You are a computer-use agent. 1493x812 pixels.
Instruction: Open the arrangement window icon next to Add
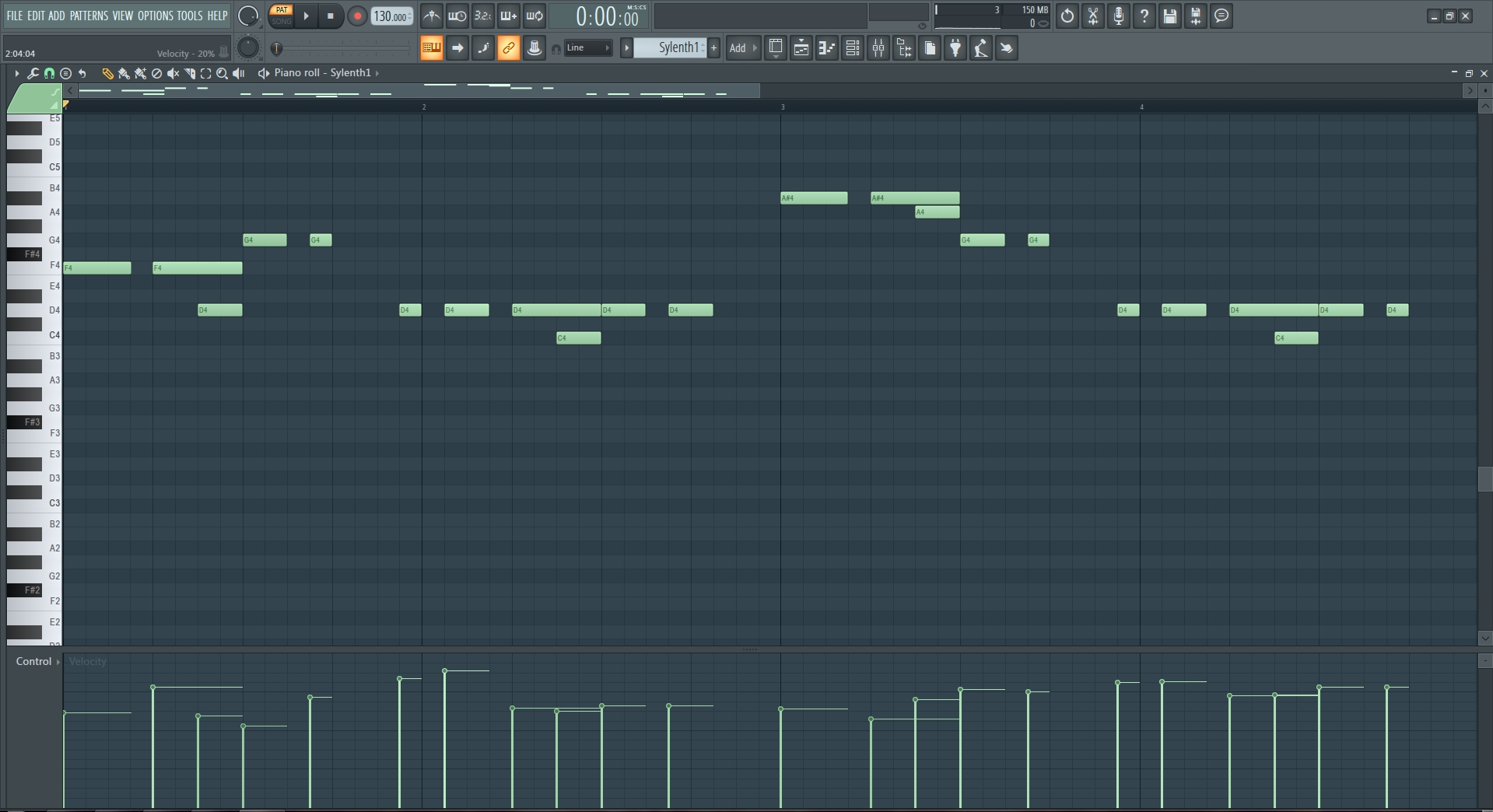(776, 48)
